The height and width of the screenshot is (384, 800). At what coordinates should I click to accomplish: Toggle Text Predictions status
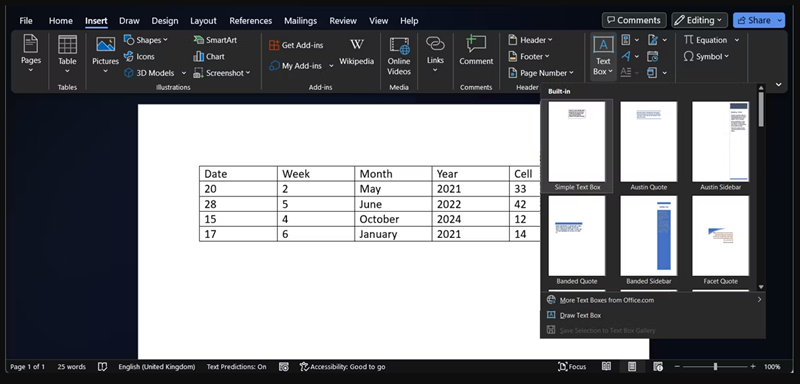[236, 367]
